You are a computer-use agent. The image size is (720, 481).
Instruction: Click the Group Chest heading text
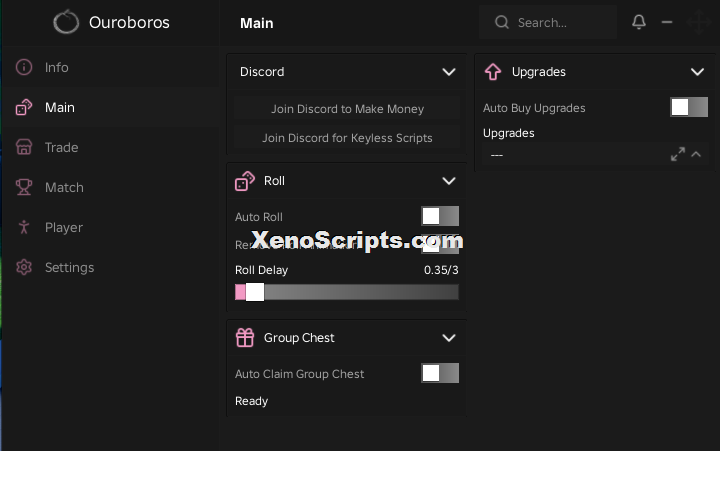tap(299, 338)
